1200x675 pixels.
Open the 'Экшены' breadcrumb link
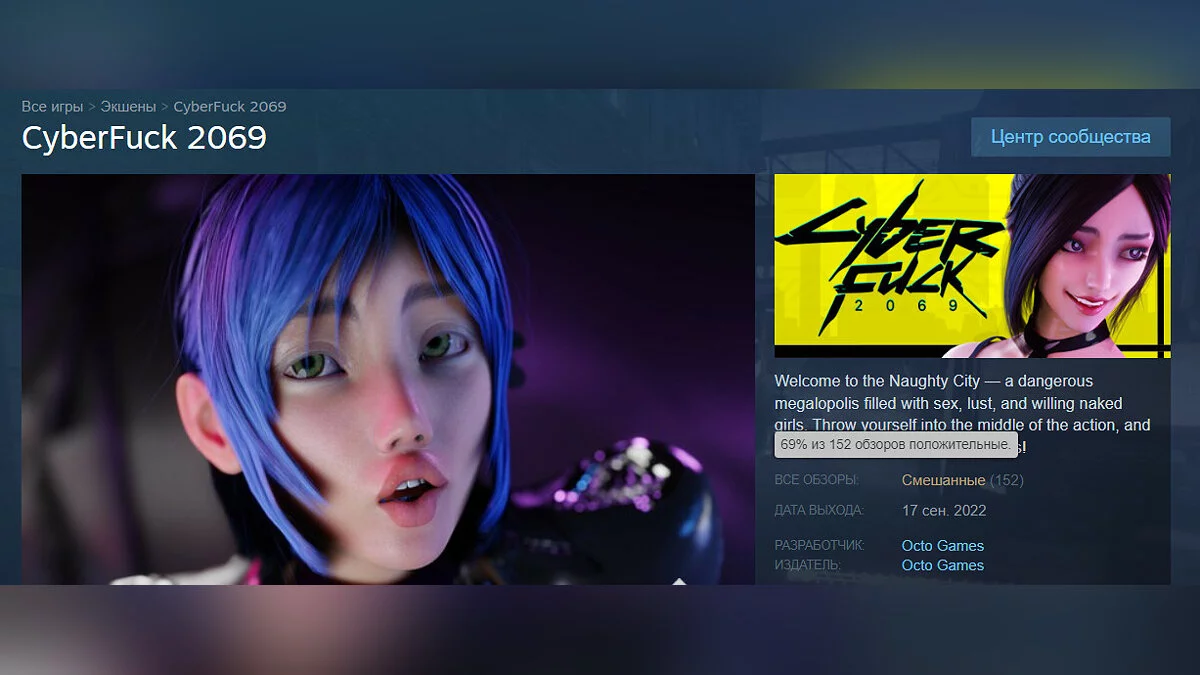[128, 106]
